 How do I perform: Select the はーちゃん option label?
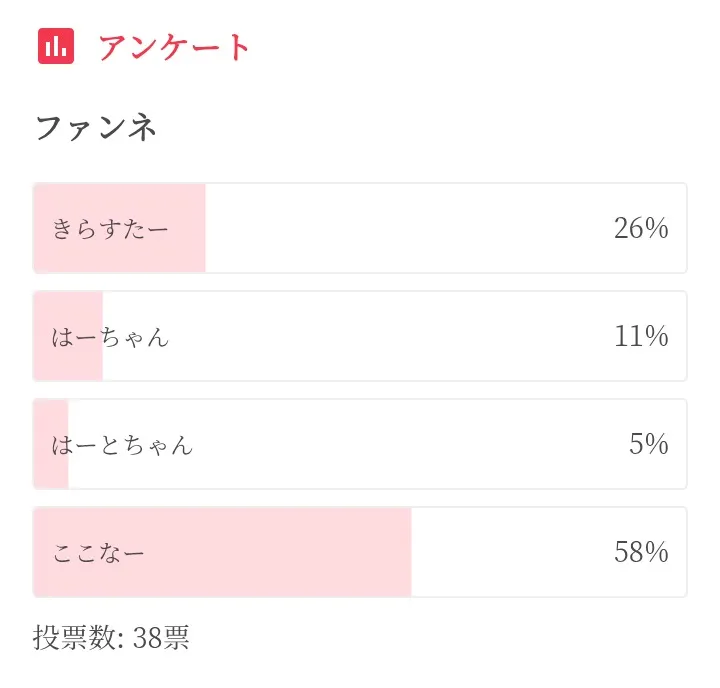(110, 337)
